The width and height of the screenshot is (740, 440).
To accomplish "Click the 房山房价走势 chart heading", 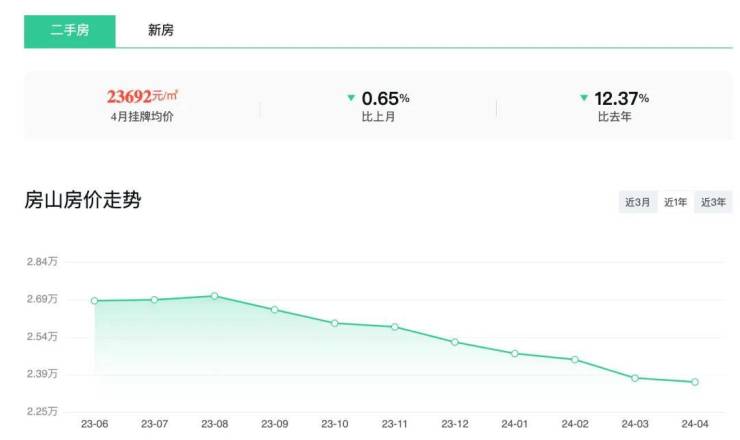I will coord(83,201).
